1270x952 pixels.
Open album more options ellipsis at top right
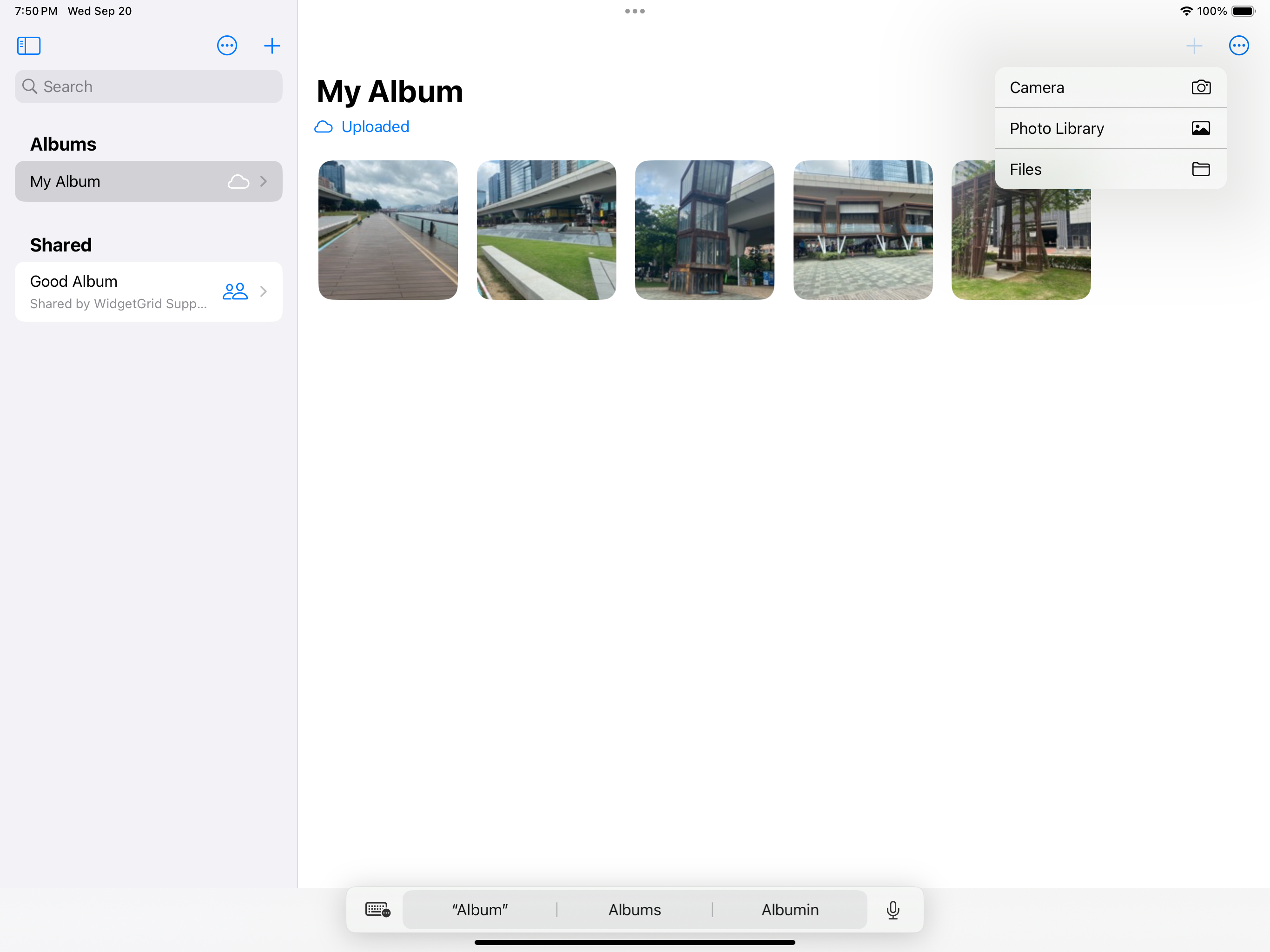tap(1239, 46)
